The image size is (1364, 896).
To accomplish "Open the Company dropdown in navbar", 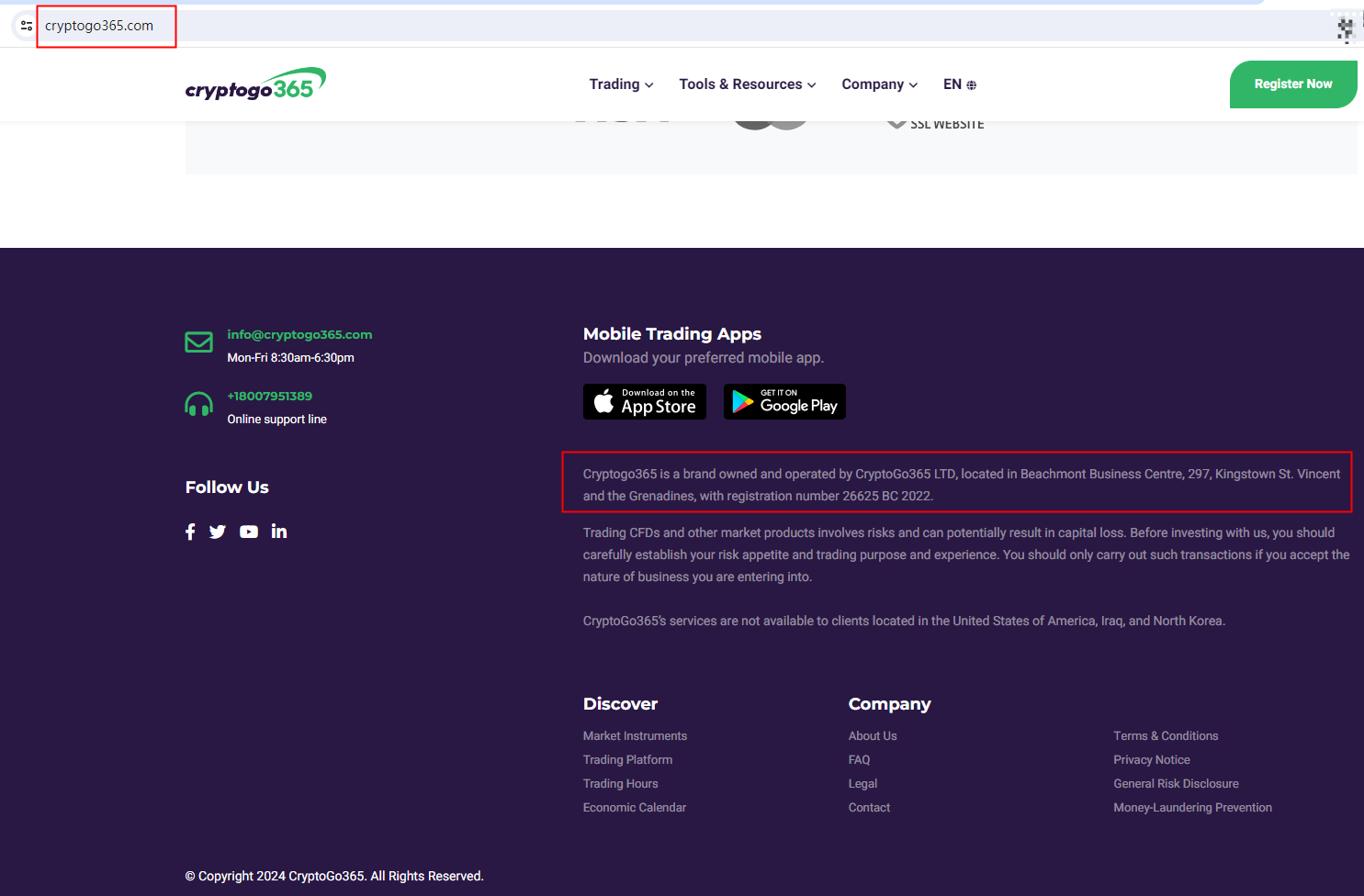I will click(x=879, y=84).
